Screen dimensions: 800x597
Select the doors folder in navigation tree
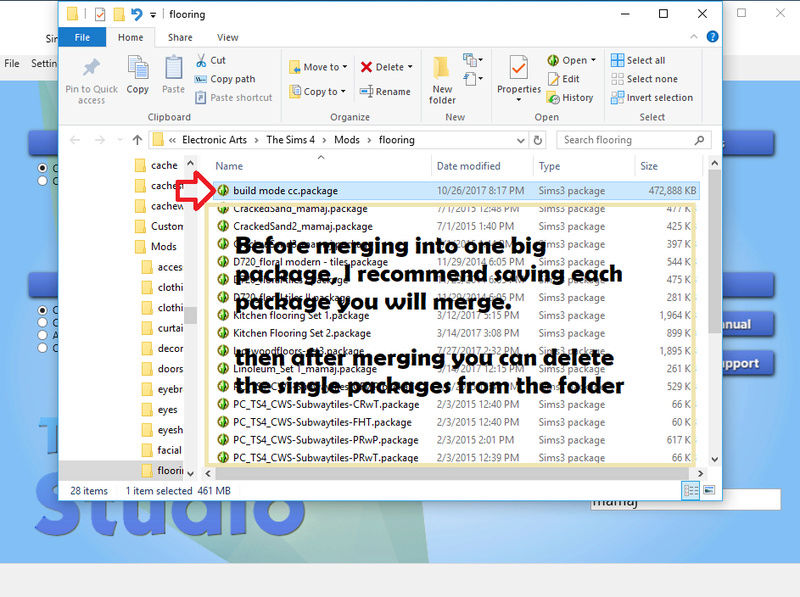162,368
